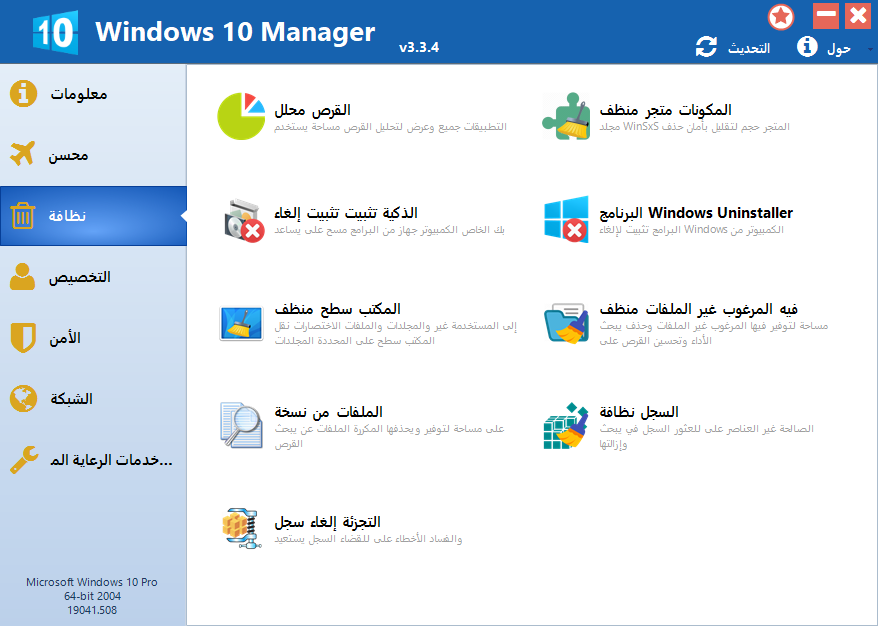Open السجل نظافة tool title
This screenshot has height=626, width=878.
pos(639,412)
